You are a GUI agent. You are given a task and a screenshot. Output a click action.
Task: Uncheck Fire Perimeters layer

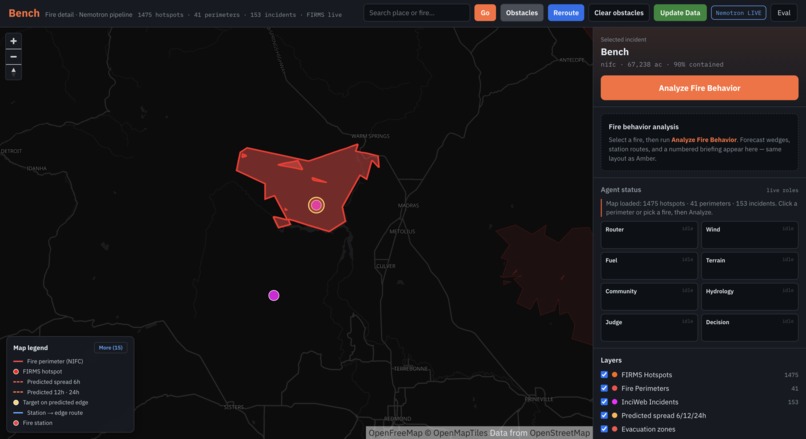(604, 388)
